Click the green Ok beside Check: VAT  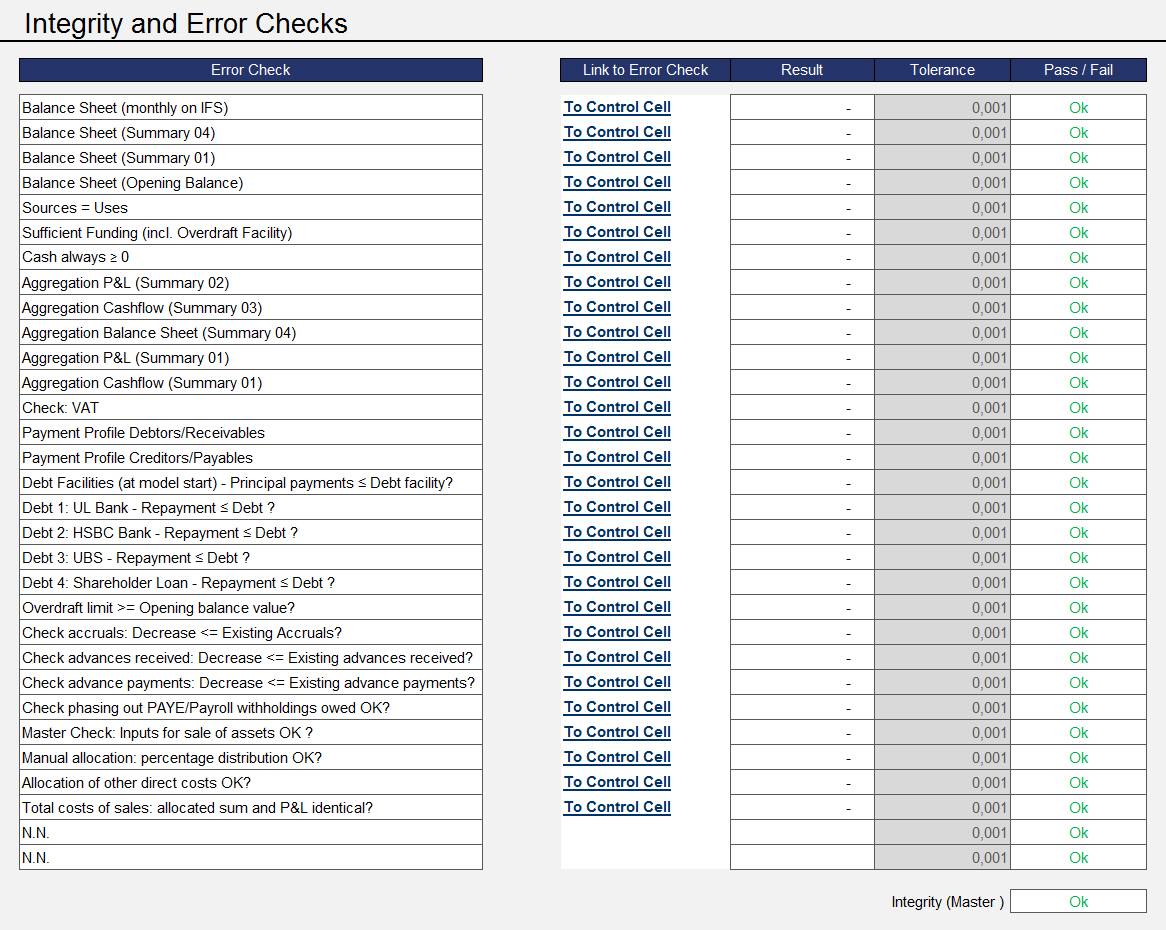1078,407
